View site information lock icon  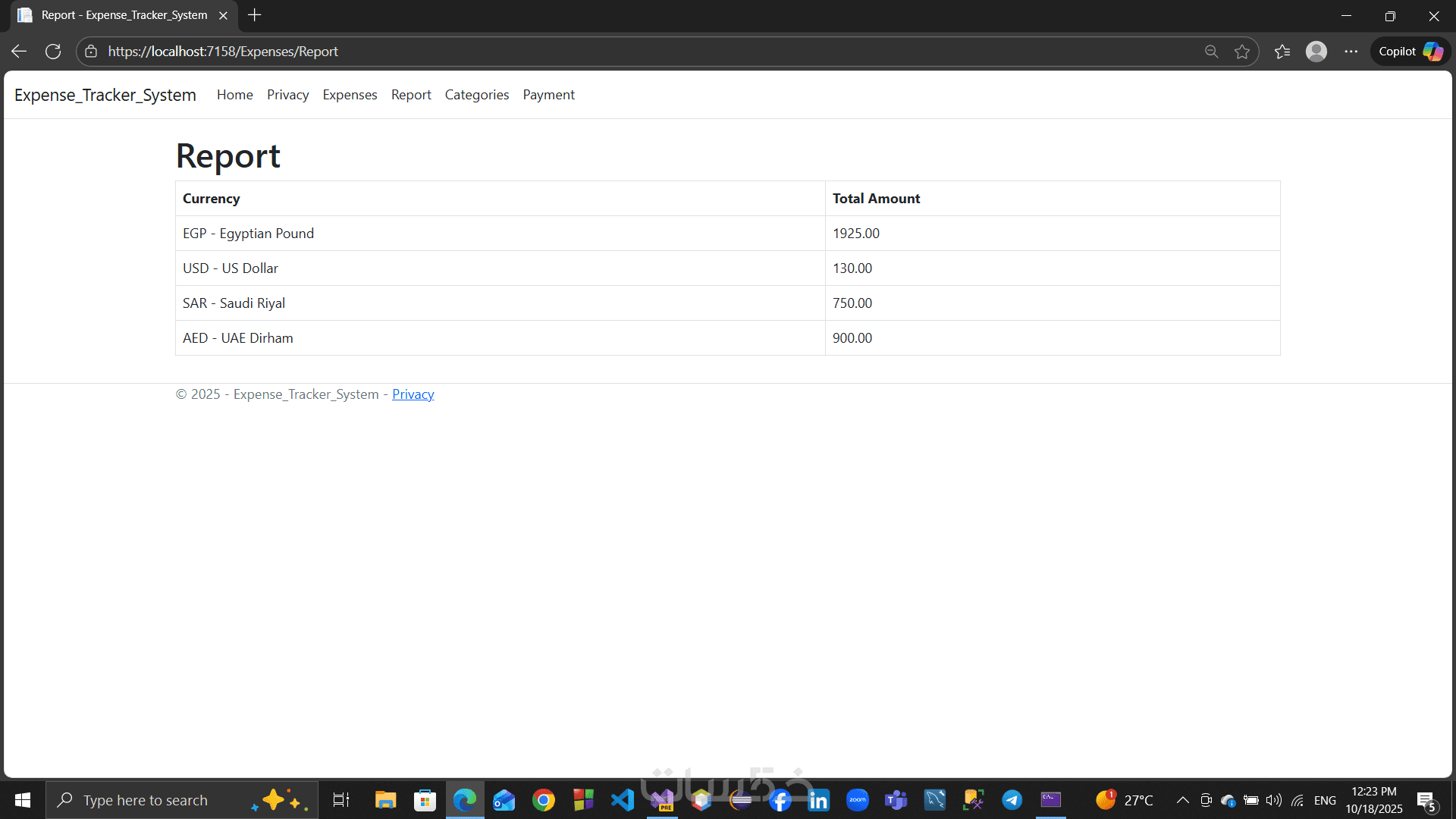click(x=91, y=52)
